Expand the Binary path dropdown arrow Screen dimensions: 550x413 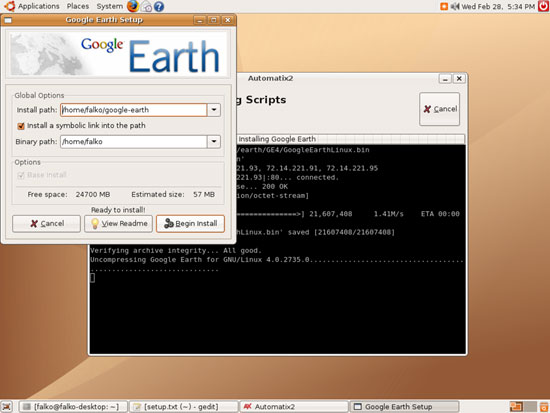coord(214,142)
